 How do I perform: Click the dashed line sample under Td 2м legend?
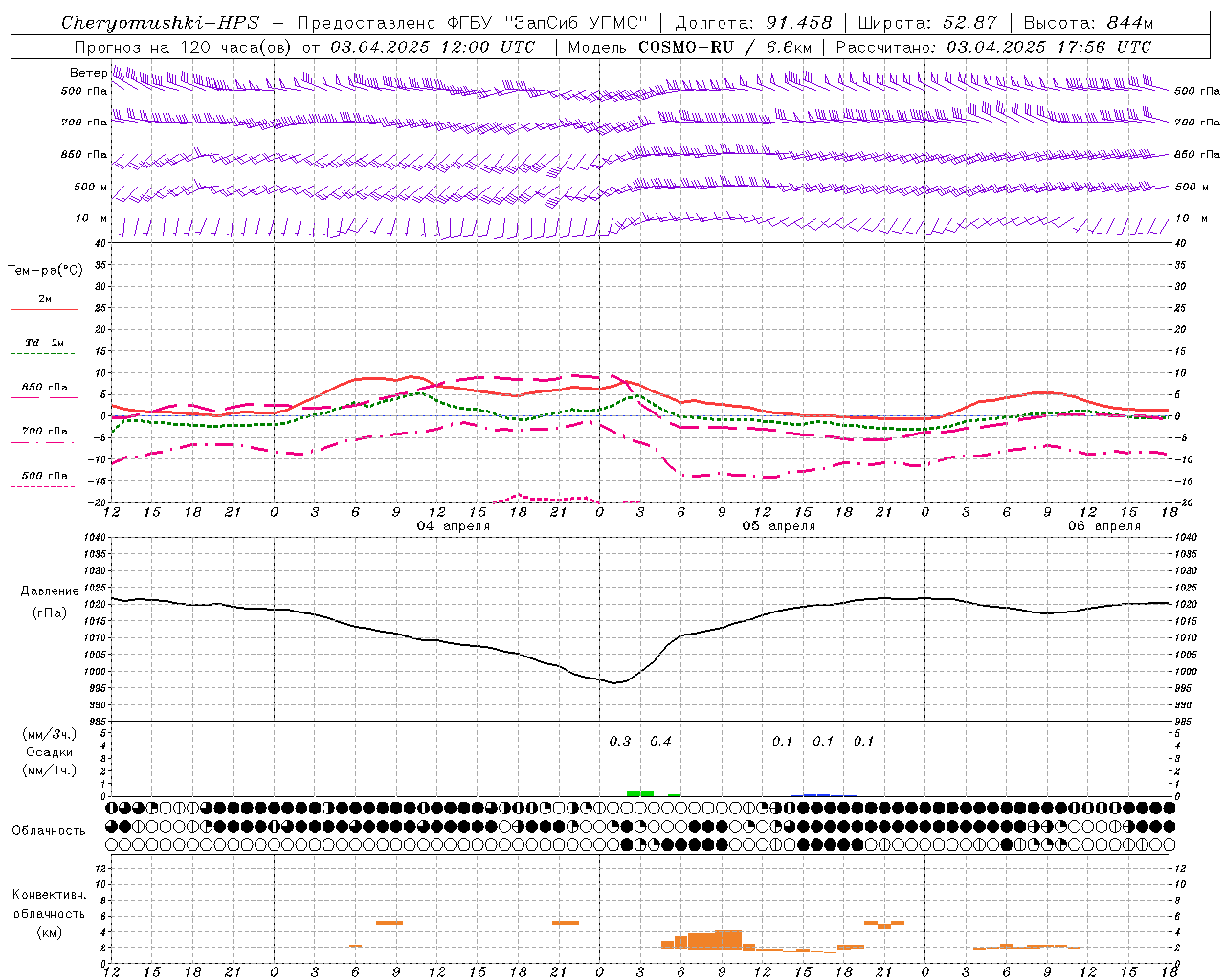point(42,354)
